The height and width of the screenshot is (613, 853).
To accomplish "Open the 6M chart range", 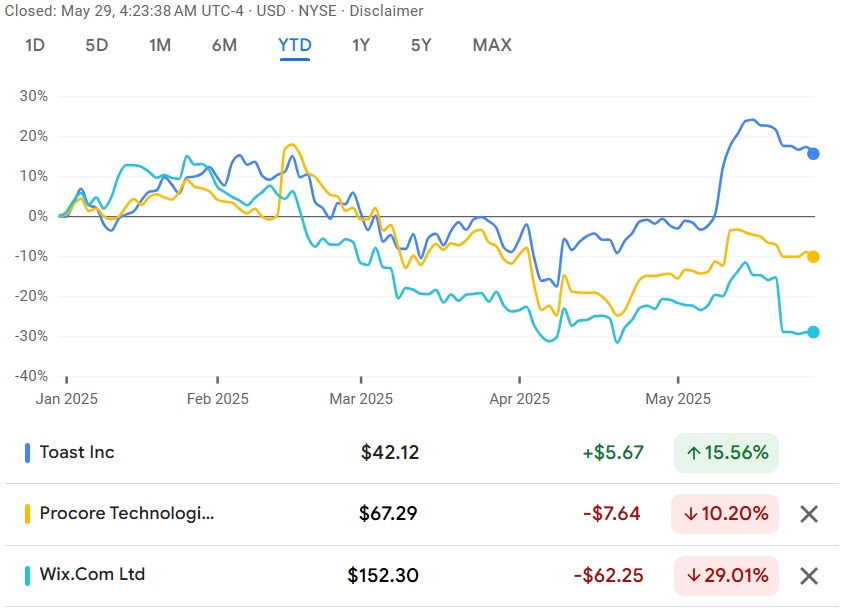I will [224, 45].
